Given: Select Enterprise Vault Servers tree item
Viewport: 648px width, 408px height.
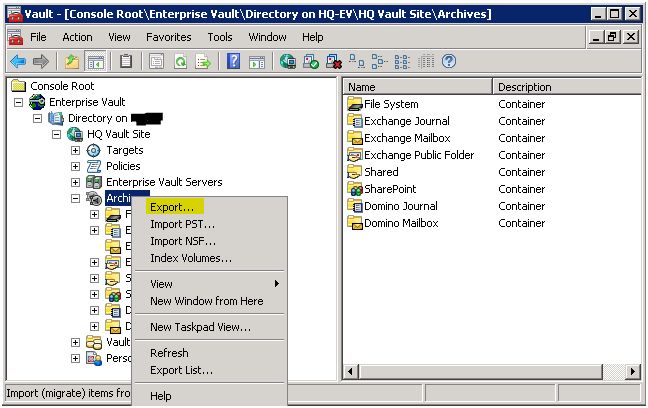Looking at the screenshot, I should [164, 182].
